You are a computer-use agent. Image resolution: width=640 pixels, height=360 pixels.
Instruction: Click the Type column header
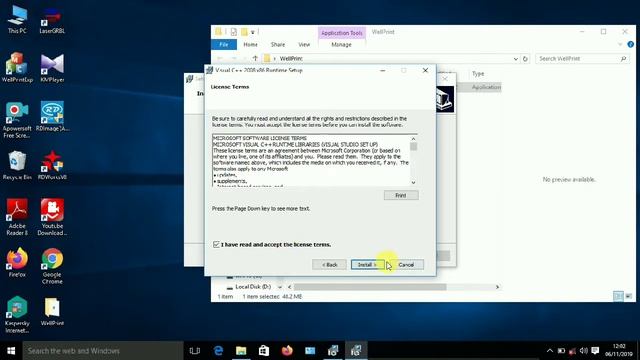coord(478,73)
